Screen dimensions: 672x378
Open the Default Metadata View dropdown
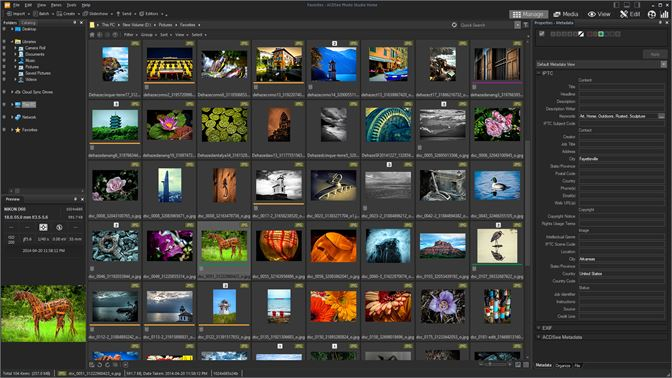coord(663,64)
